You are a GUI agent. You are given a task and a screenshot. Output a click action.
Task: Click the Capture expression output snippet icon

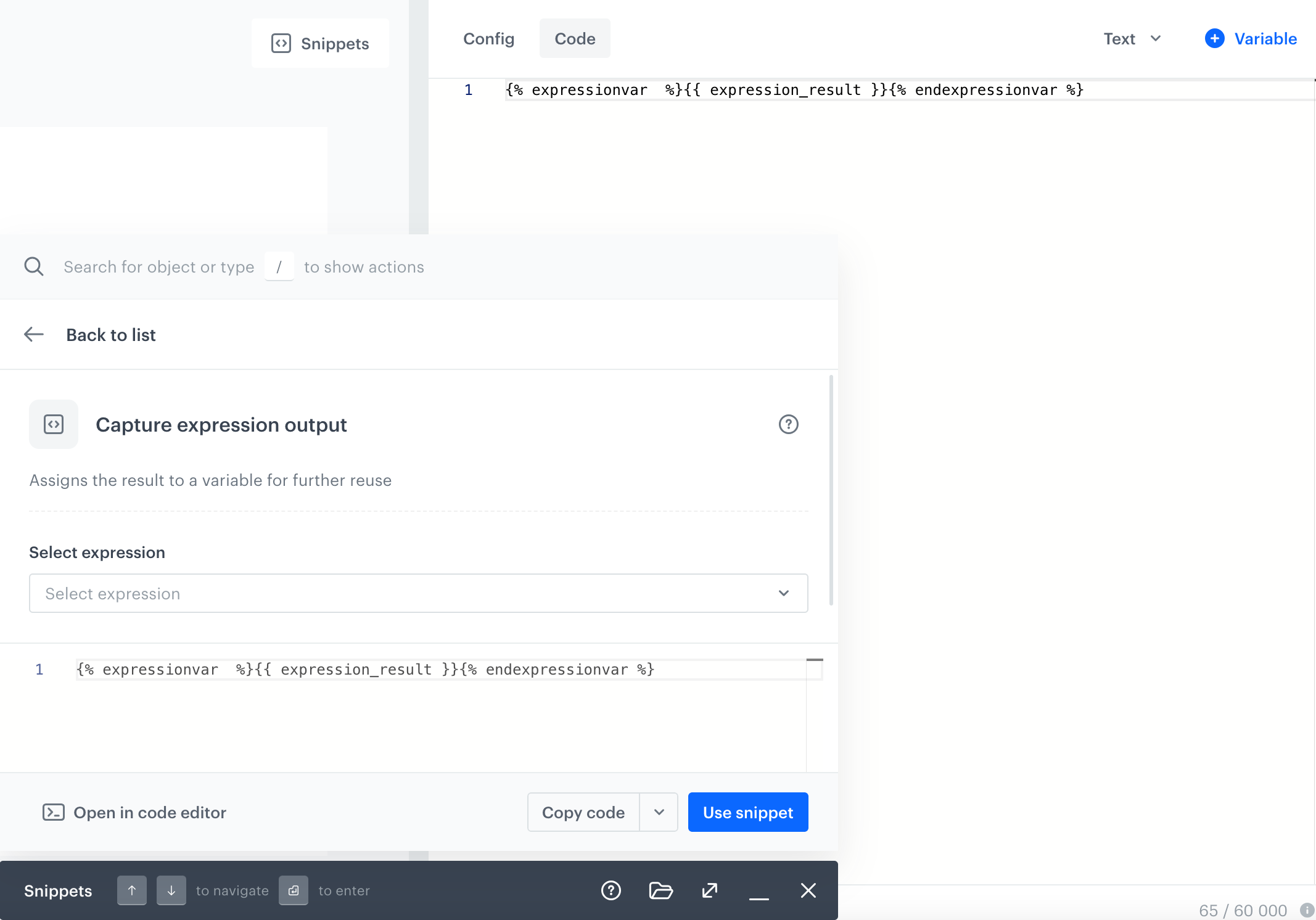tap(54, 424)
